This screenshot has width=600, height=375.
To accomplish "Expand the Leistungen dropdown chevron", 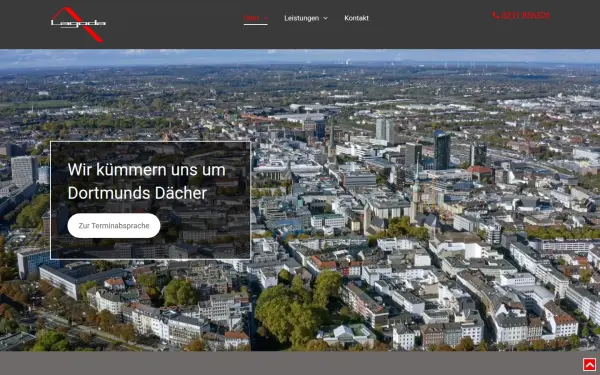I will [x=326, y=18].
